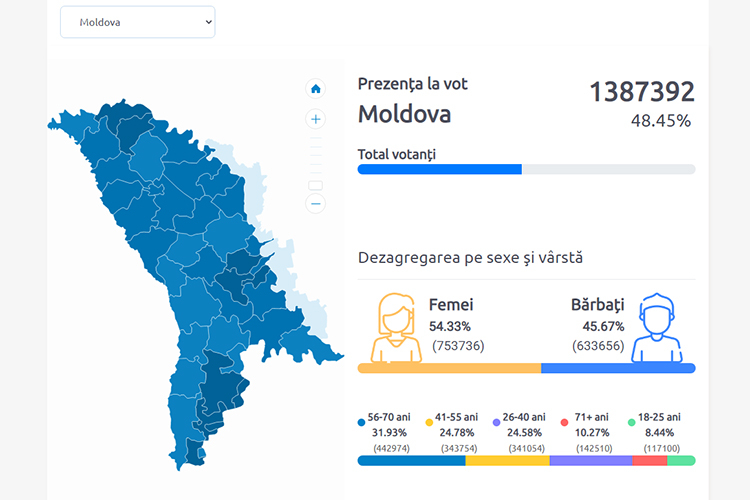Click the map home reset icon
Image resolution: width=750 pixels, height=500 pixels.
click(x=316, y=89)
